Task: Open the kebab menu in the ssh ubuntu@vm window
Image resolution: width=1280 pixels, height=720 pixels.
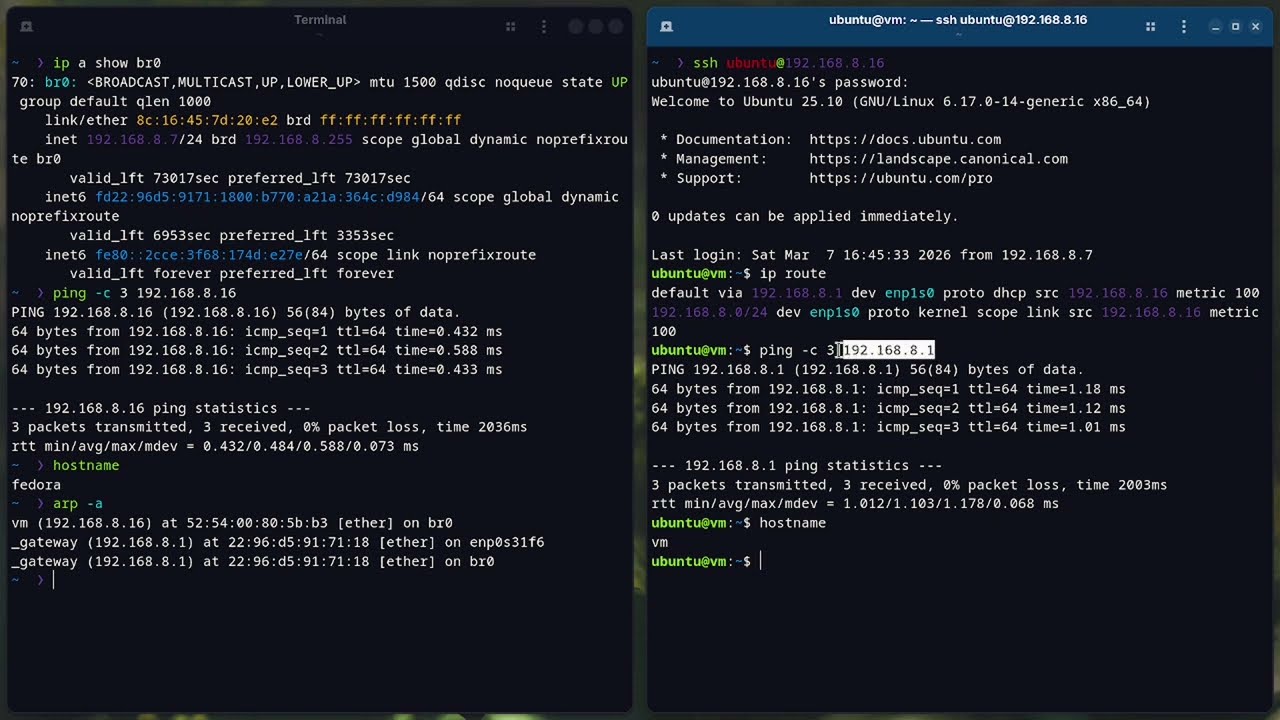Action: point(1185,27)
